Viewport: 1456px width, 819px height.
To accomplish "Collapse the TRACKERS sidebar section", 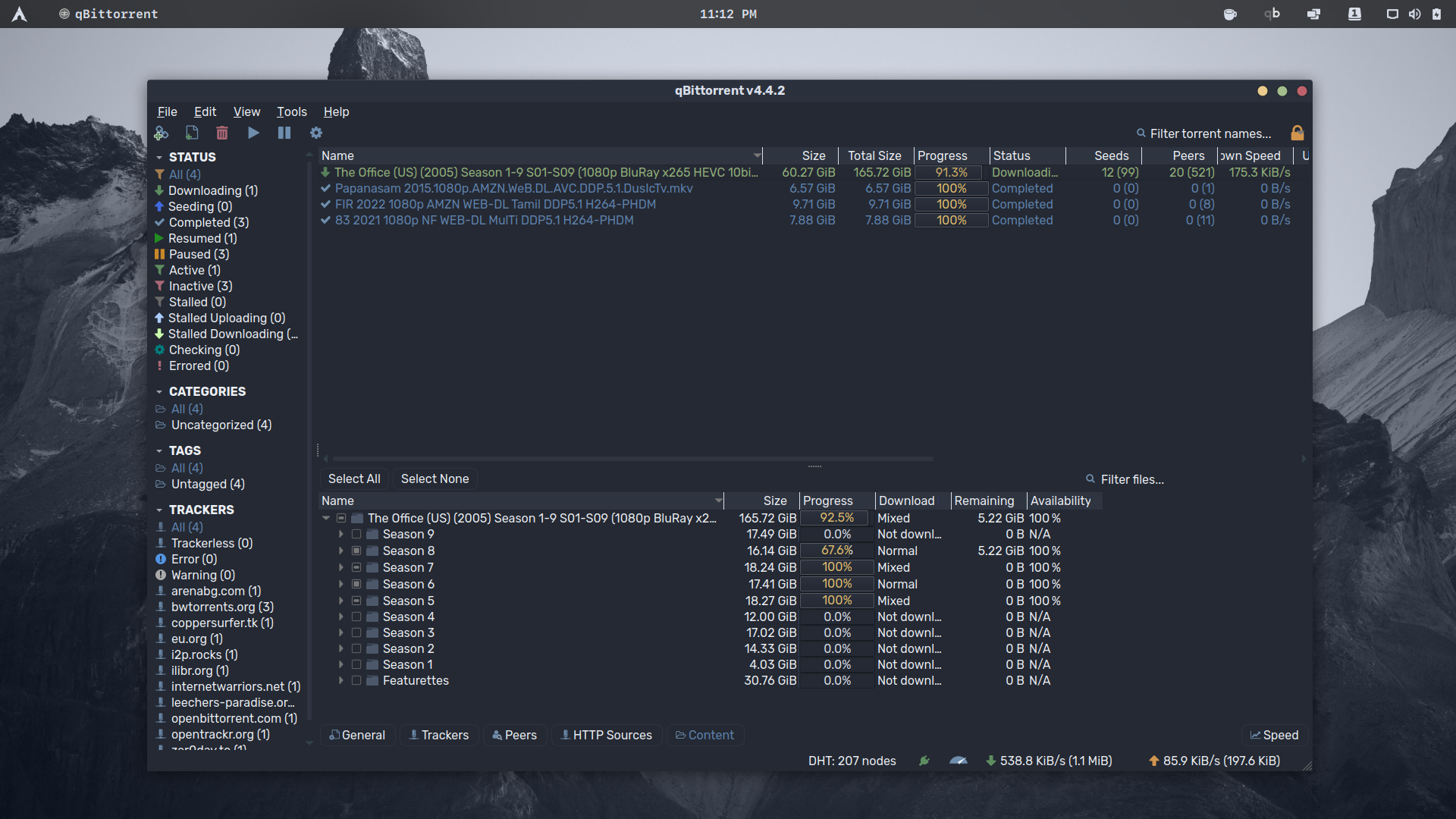I will tap(159, 510).
